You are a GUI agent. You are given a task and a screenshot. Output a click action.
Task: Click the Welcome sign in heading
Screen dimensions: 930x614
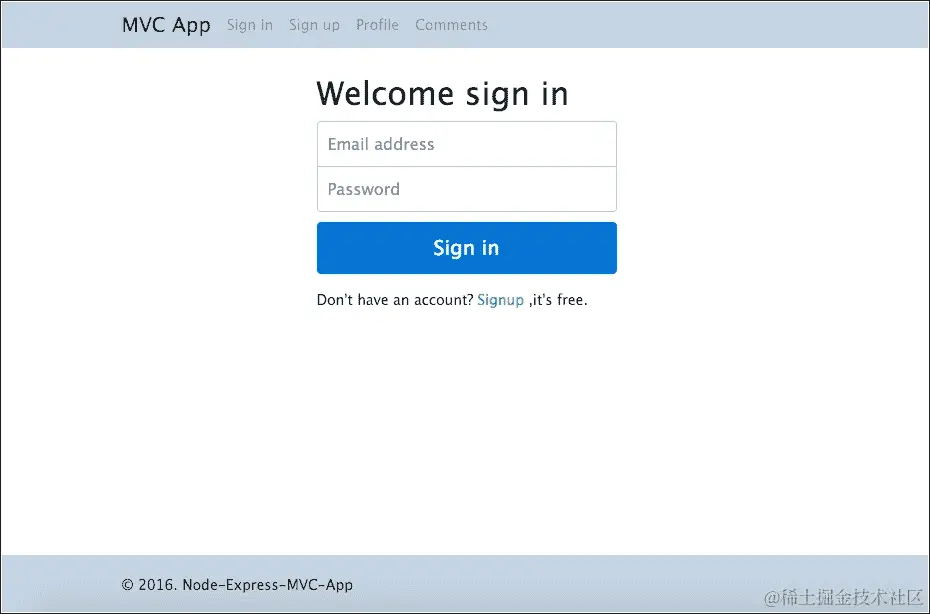click(442, 94)
